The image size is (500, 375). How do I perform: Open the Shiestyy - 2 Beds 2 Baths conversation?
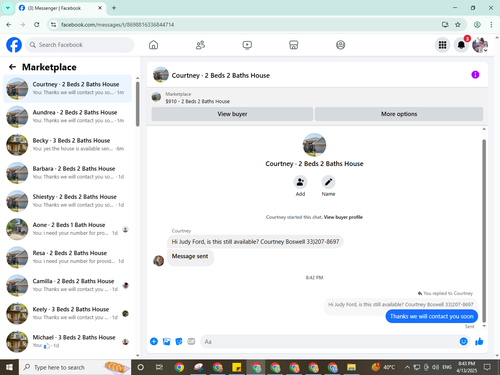(67, 201)
